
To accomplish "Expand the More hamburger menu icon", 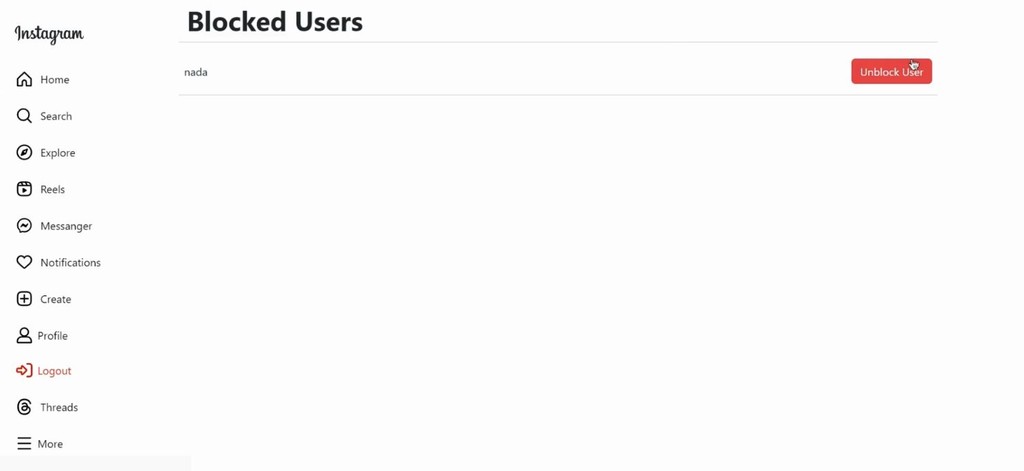I will click(24, 444).
